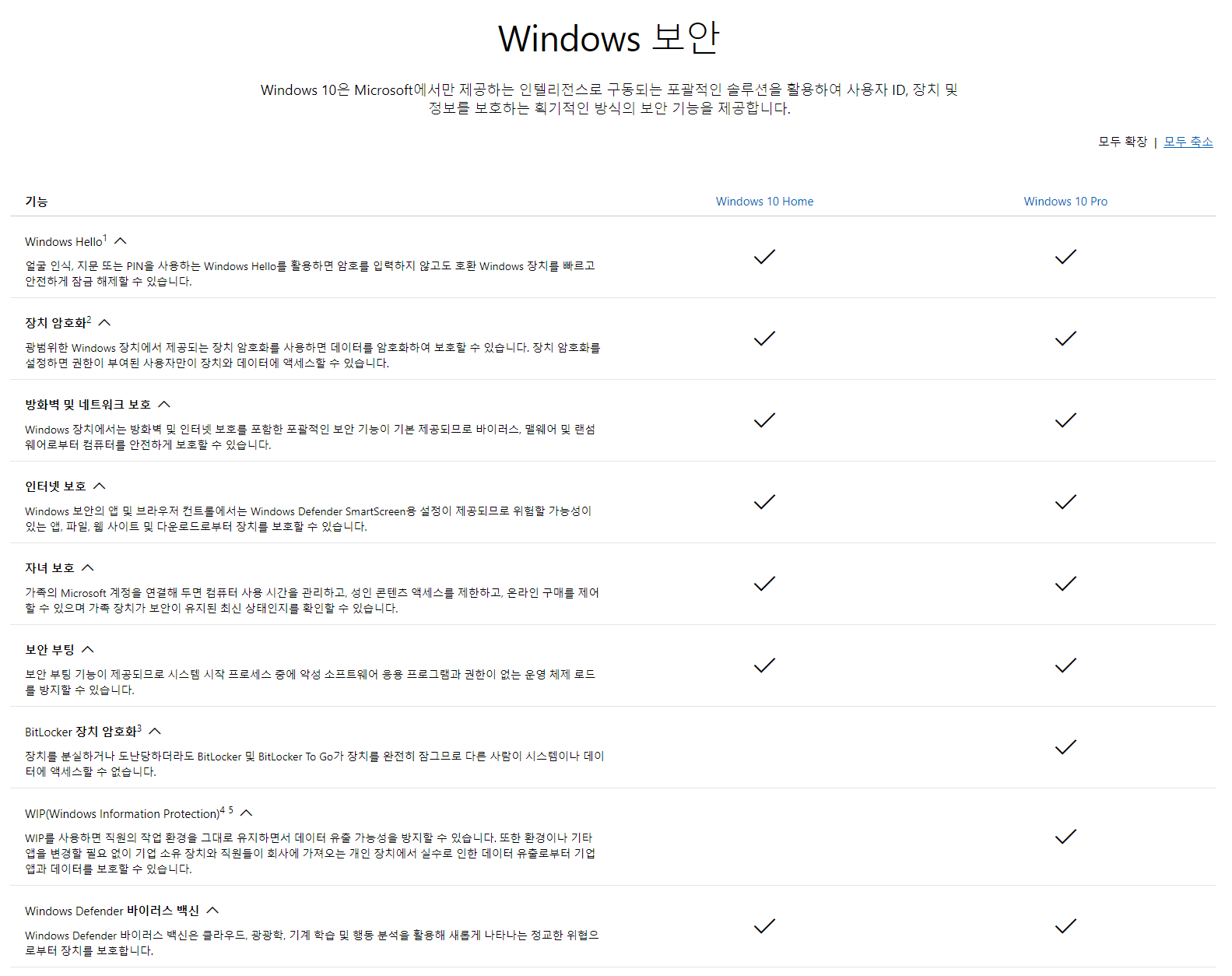Click the 모두 확장 control
The image size is (1232, 976).
point(1122,142)
